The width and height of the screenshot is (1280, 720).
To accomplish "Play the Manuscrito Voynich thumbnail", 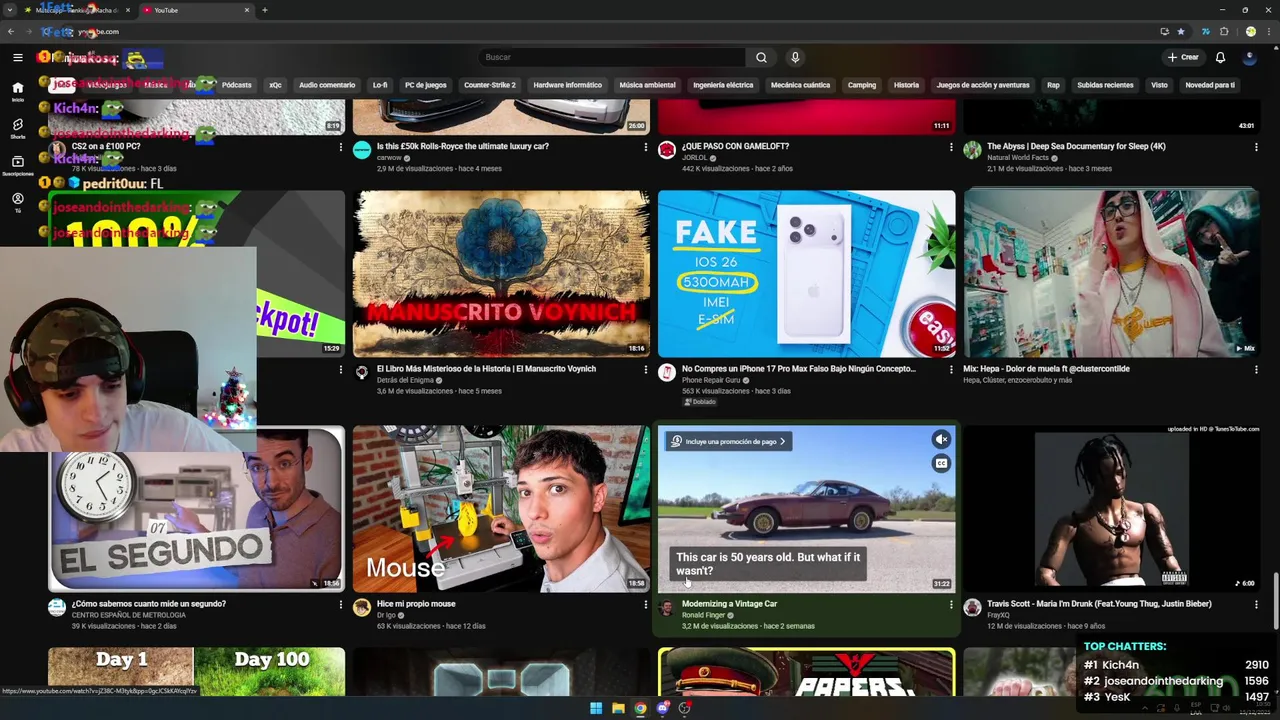I will tap(501, 273).
